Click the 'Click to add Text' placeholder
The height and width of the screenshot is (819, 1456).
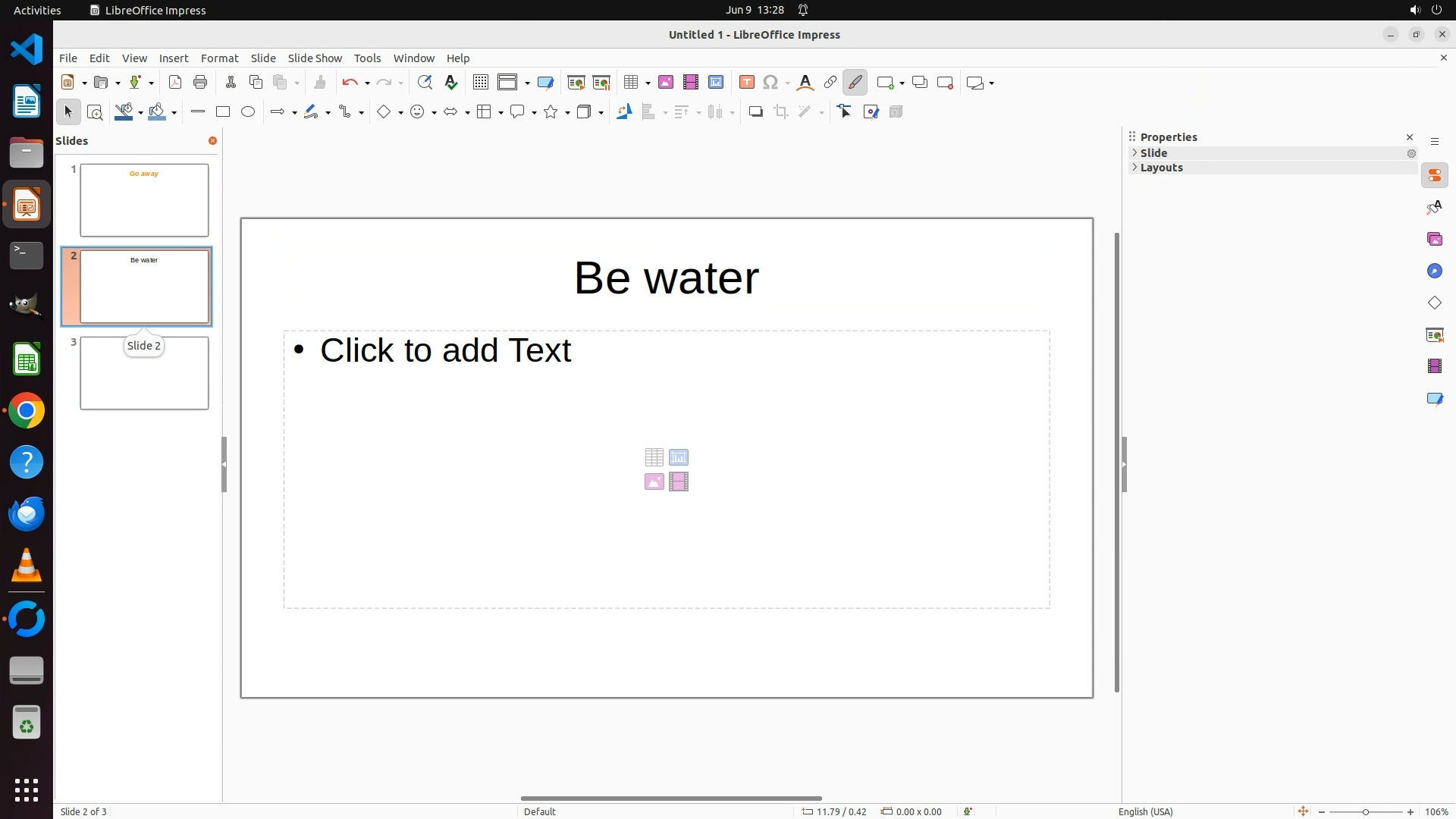point(446,350)
